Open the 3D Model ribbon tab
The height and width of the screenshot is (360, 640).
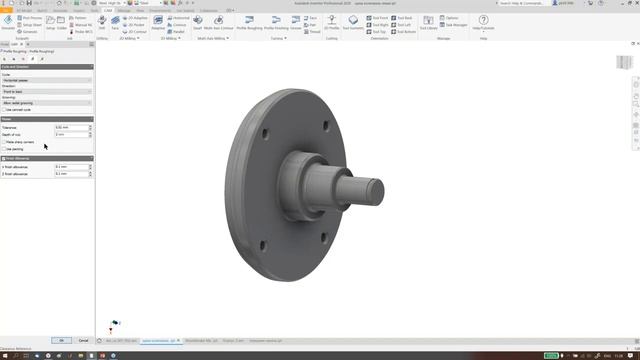(x=24, y=10)
